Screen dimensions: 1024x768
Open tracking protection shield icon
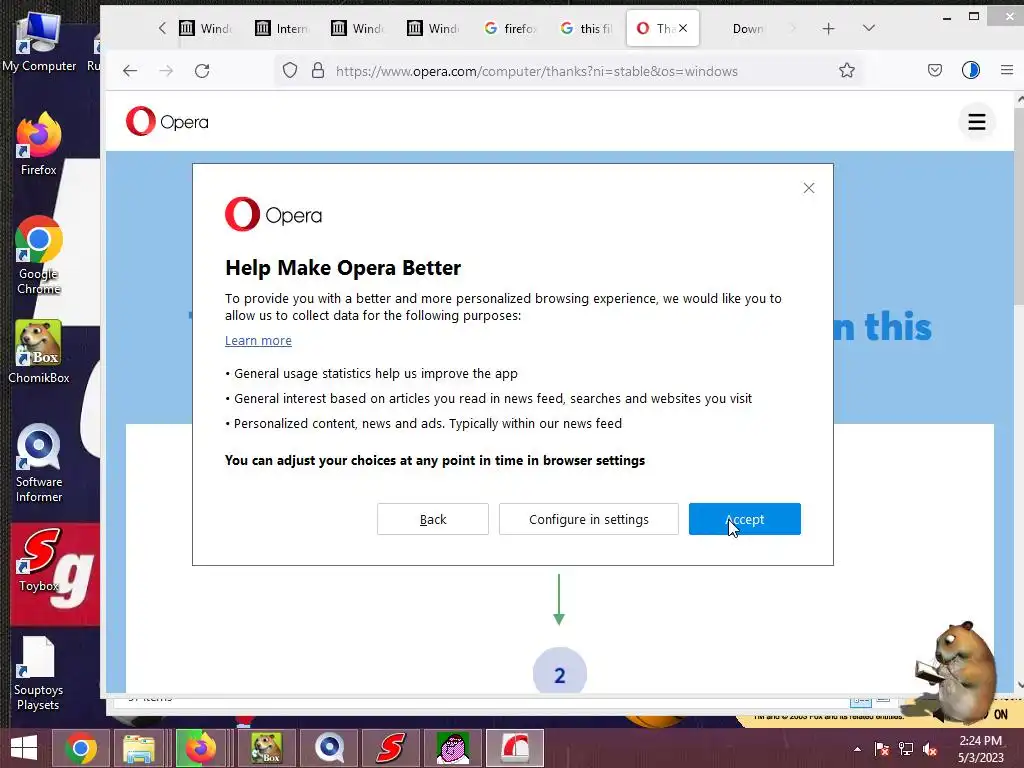click(x=290, y=71)
